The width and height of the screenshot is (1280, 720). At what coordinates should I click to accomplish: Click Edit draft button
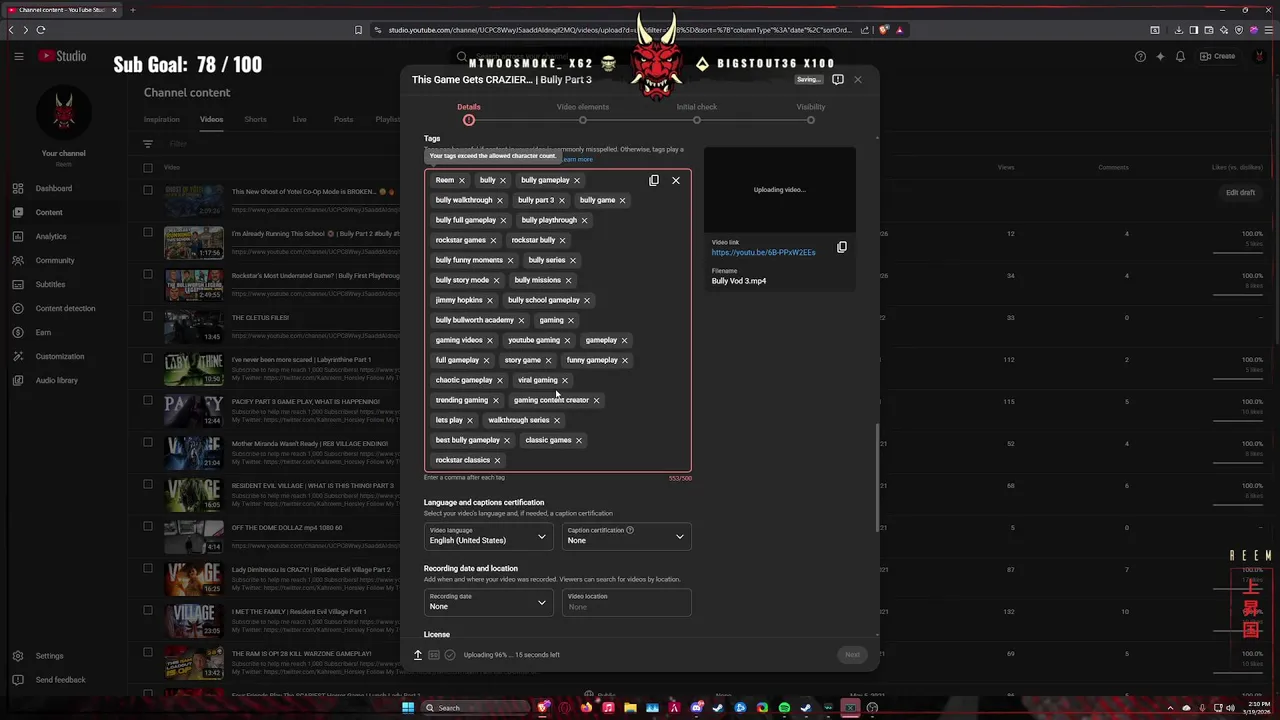coord(1240,192)
